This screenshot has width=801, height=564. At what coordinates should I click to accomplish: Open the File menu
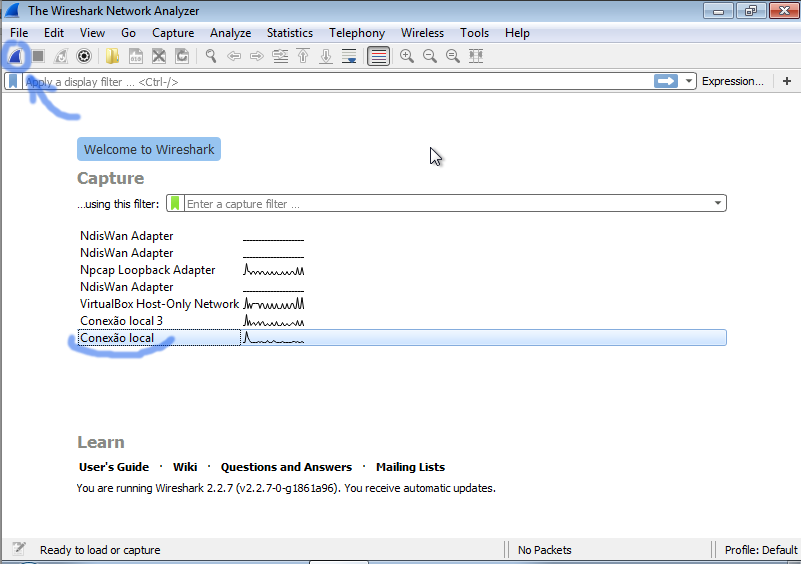pos(19,33)
